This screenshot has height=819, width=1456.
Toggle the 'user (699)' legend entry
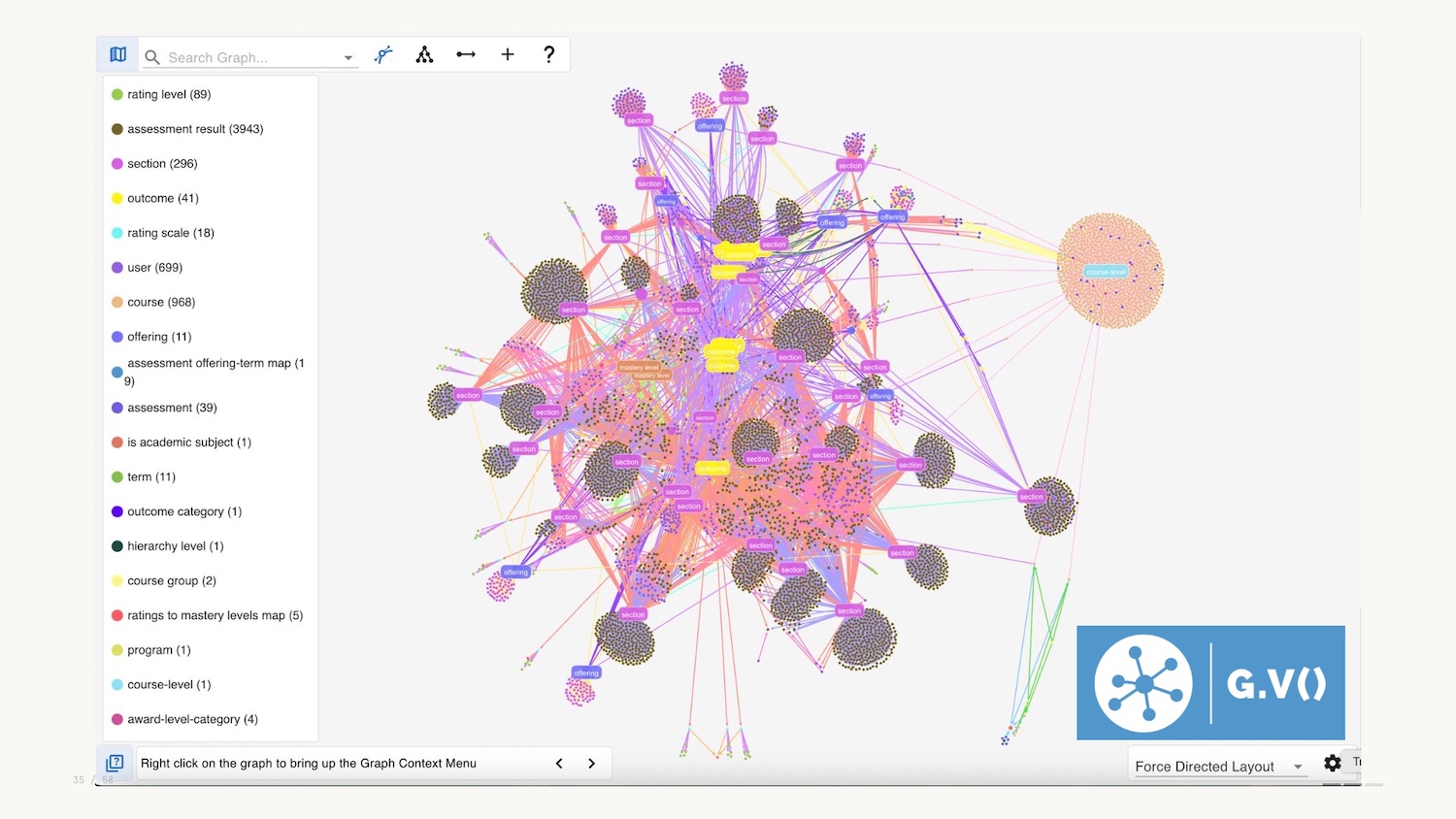(x=155, y=267)
